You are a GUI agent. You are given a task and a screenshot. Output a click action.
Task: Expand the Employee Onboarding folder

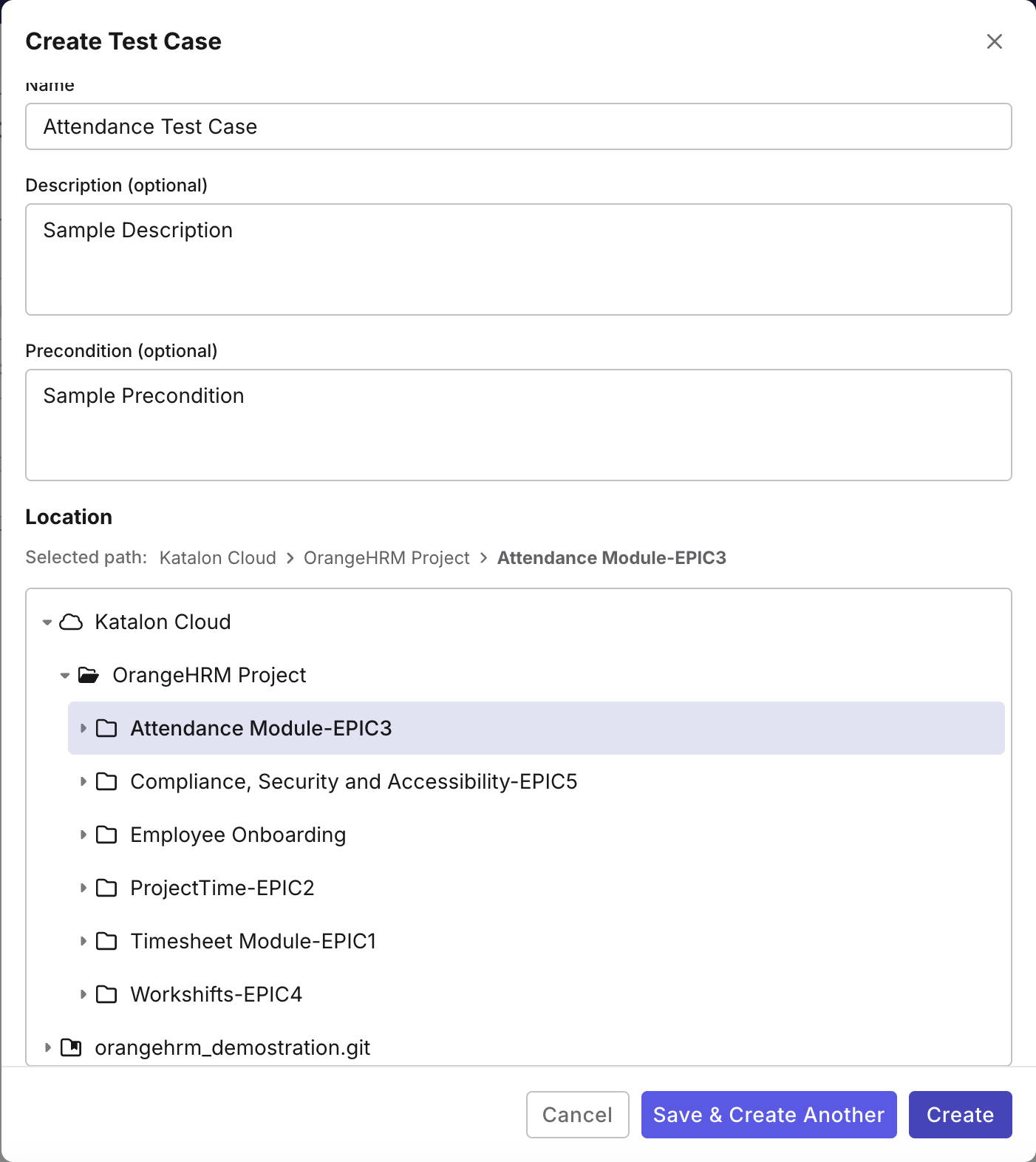(x=83, y=835)
